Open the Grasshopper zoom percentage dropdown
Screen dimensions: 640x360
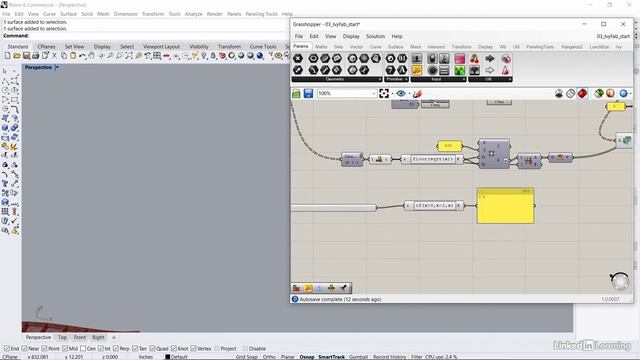pyautogui.click(x=373, y=93)
